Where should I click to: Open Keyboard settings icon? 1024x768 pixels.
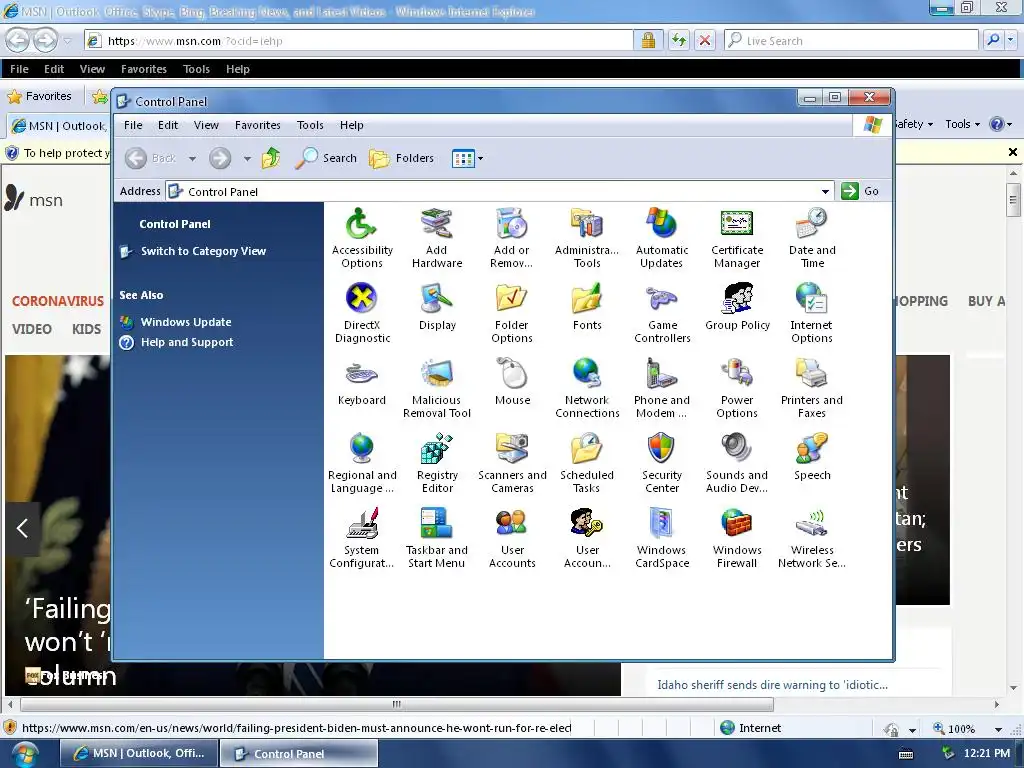click(x=361, y=382)
